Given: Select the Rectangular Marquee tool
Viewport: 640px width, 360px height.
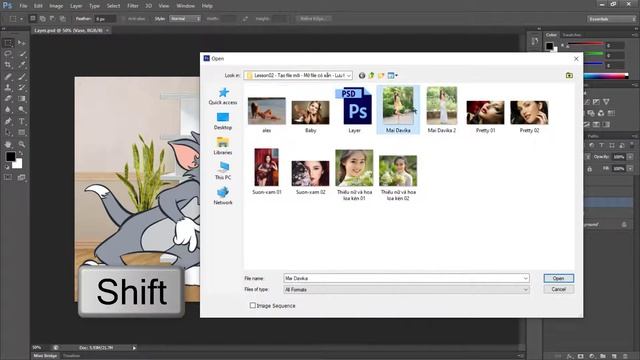Looking at the screenshot, I should coord(8,43).
